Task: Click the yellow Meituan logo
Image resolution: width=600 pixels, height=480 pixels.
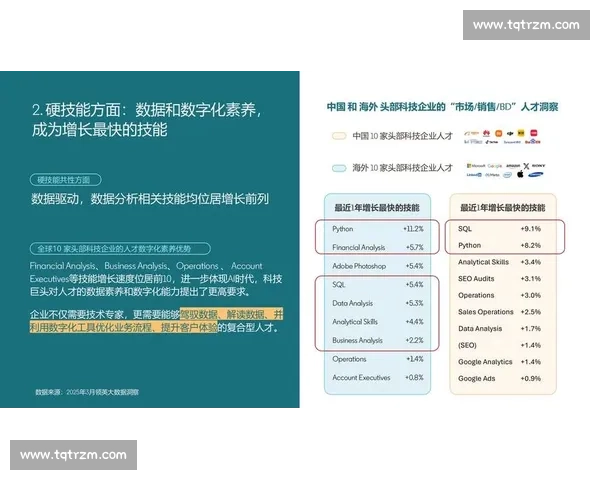Action: [521, 133]
